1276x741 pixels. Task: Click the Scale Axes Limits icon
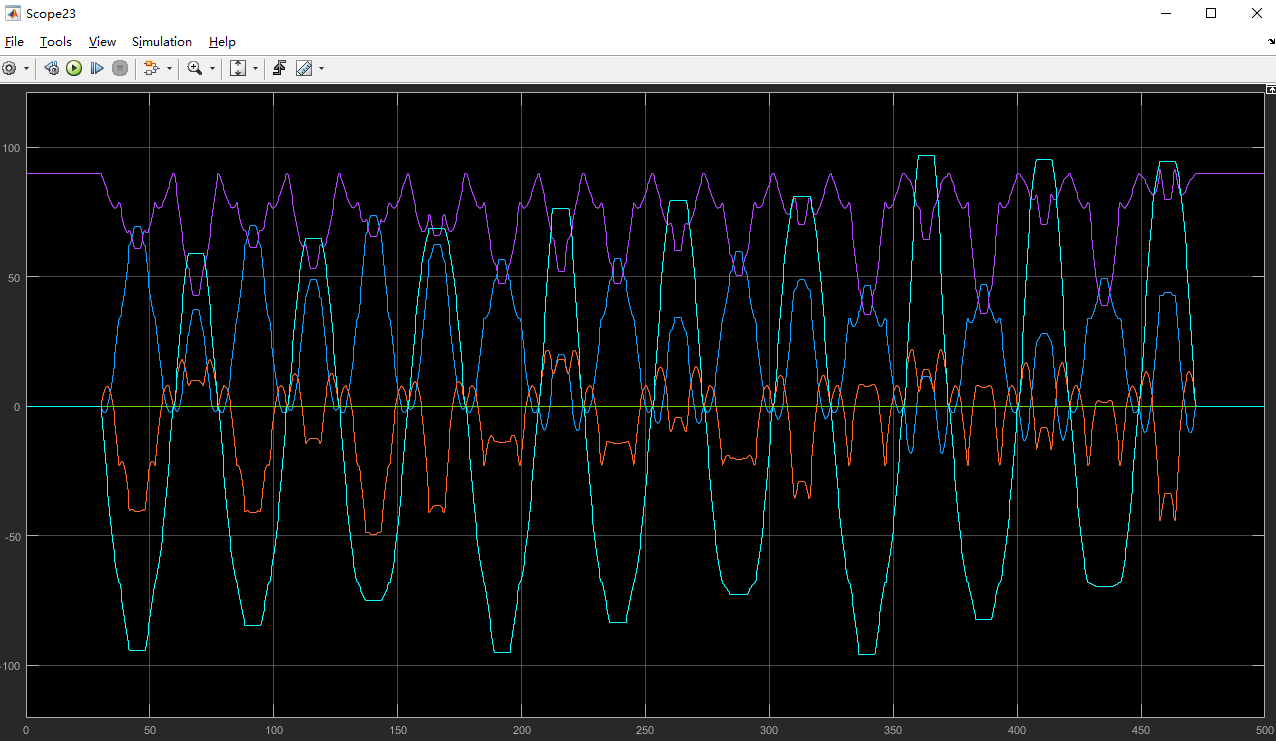click(x=238, y=68)
